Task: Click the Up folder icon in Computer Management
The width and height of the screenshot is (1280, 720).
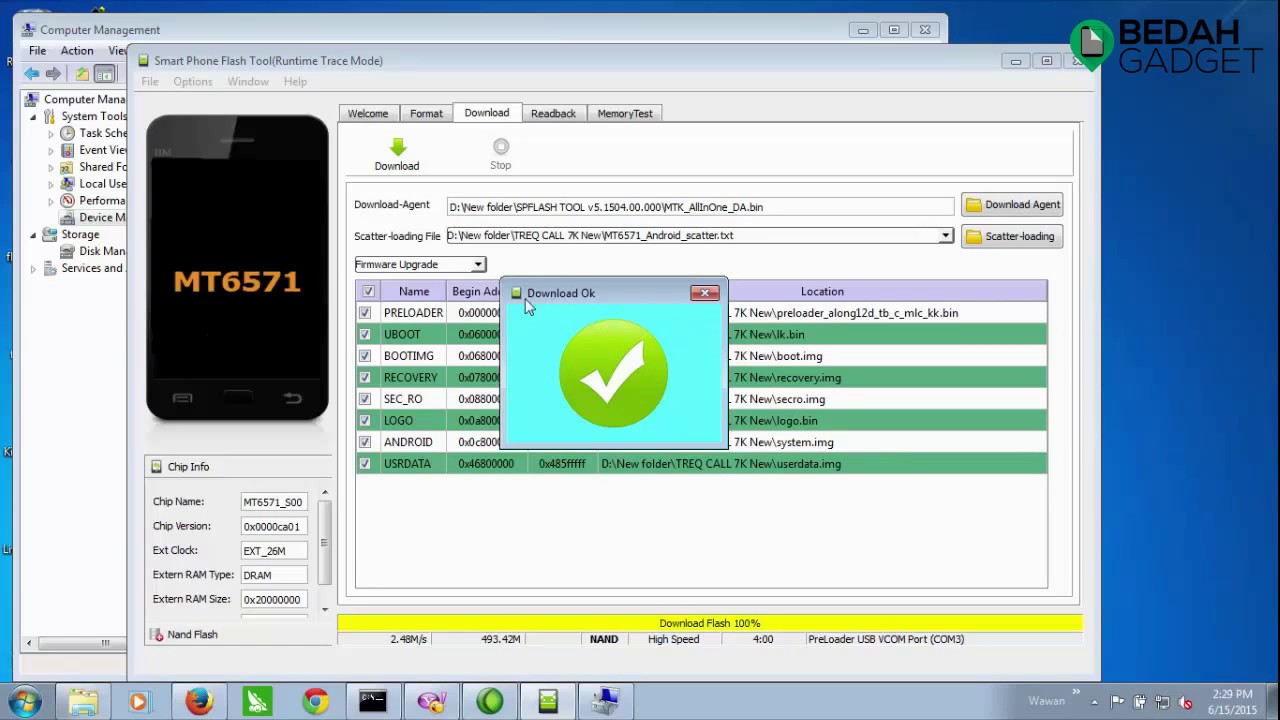Action: (82, 73)
